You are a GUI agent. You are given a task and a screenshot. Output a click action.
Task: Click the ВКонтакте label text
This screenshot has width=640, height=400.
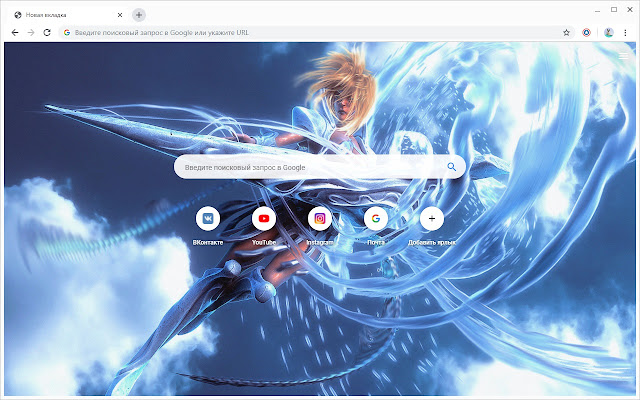(208, 242)
